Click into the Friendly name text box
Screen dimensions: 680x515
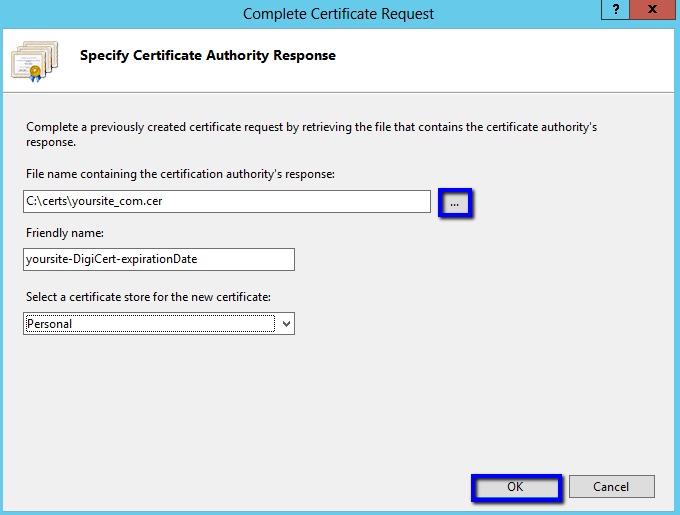pos(159,259)
